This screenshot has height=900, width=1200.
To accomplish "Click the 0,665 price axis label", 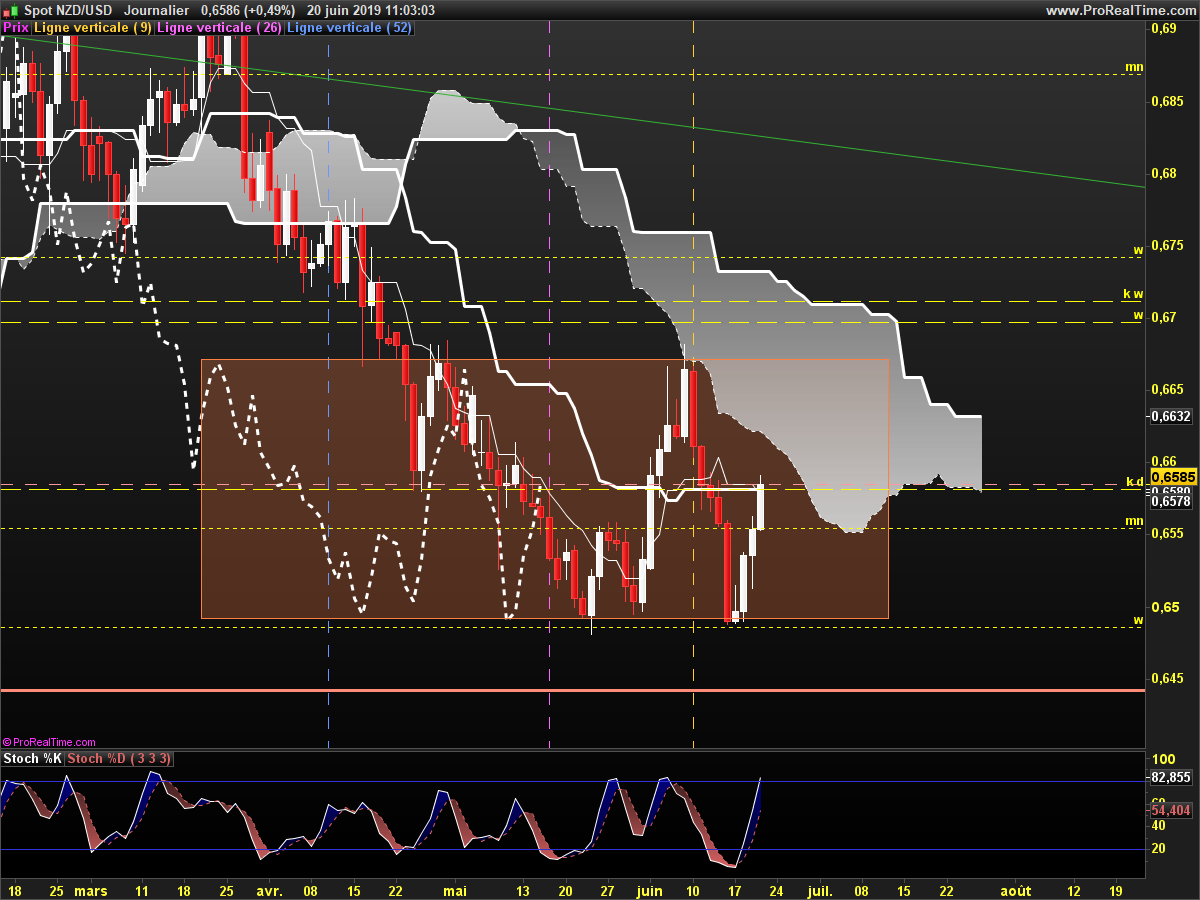I will tap(1166, 390).
